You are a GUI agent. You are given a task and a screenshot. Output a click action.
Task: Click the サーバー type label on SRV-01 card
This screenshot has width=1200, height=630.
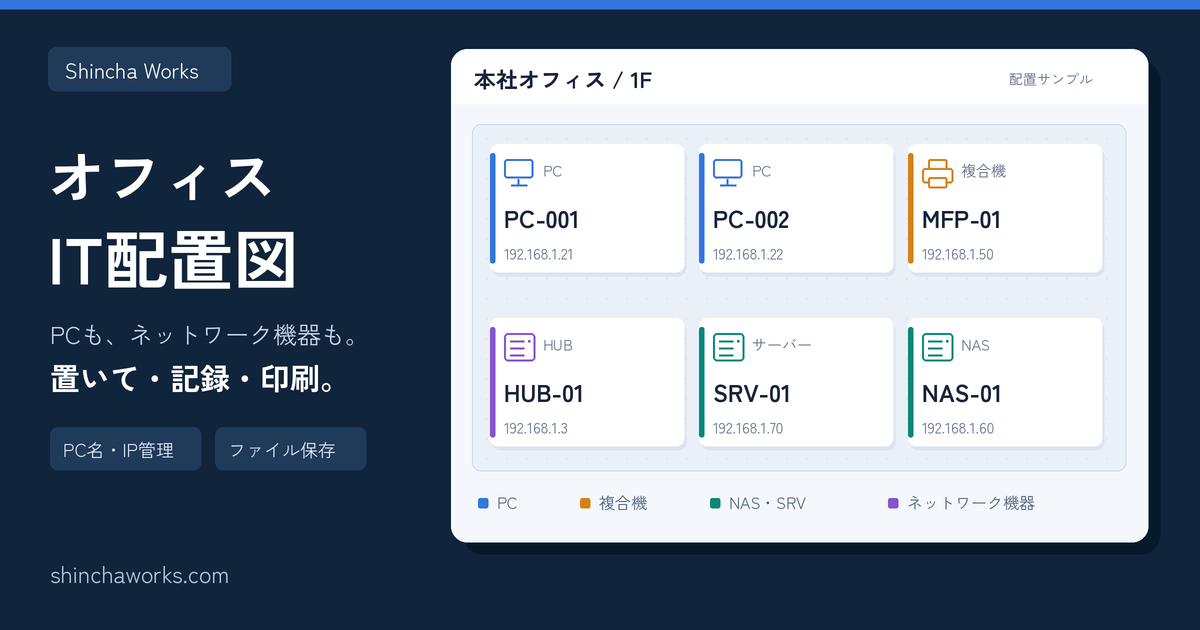[782, 345]
